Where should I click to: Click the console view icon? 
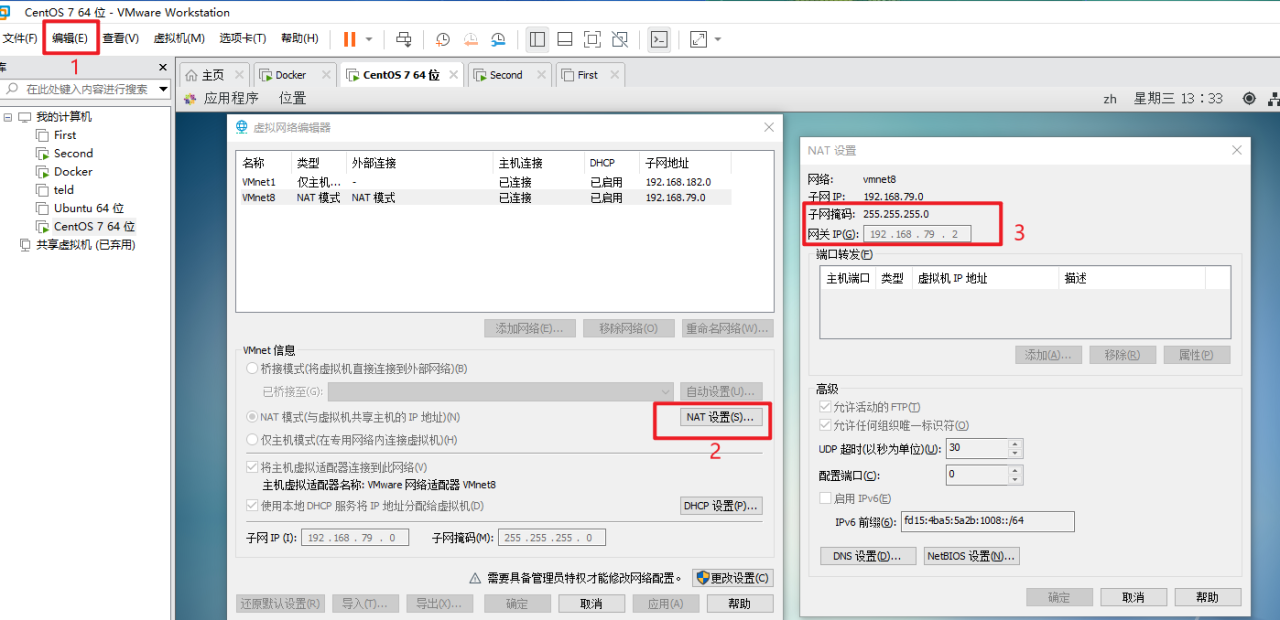point(659,39)
